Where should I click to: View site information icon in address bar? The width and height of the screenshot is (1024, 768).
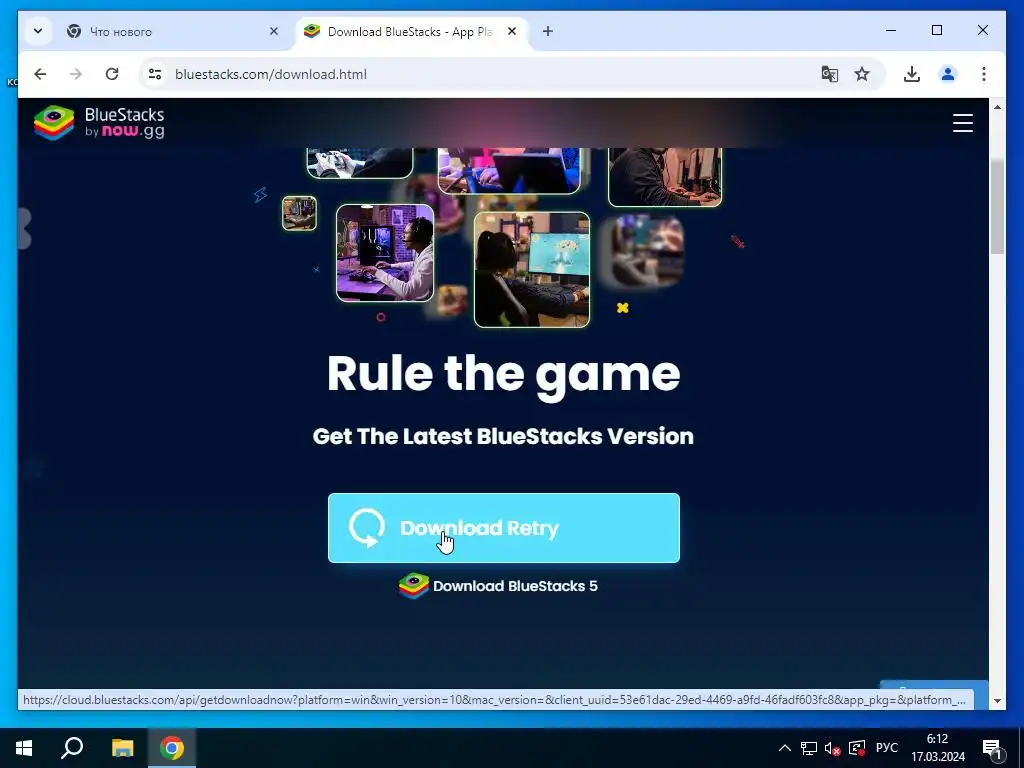[x=155, y=74]
